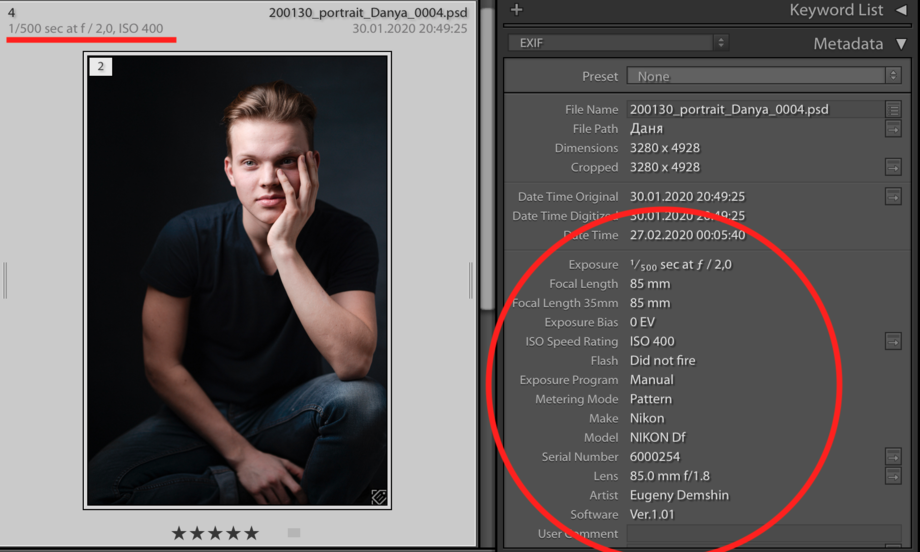Click the color label box beside stars
The width and height of the screenshot is (920, 552).
point(294,533)
